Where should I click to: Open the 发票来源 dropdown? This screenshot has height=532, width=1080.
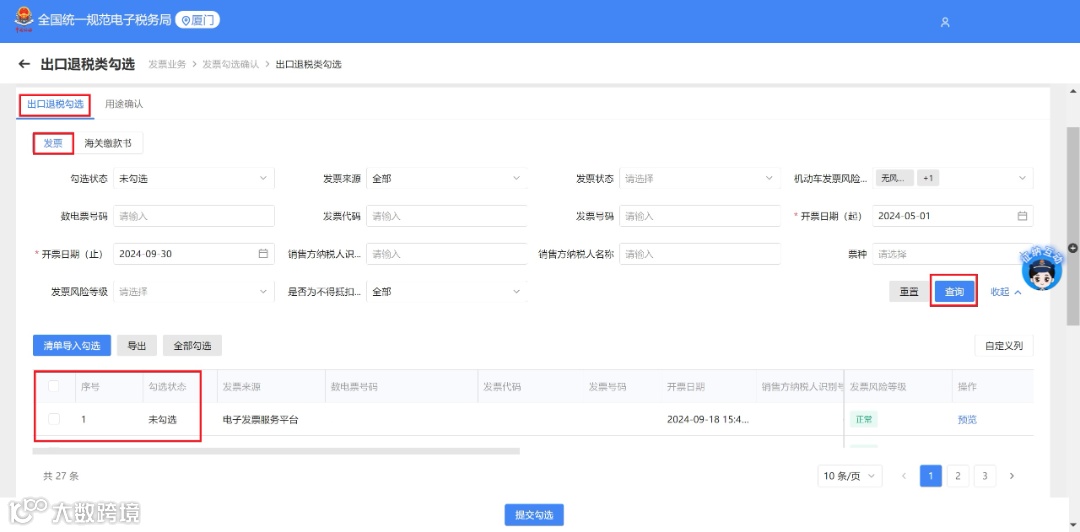click(446, 178)
